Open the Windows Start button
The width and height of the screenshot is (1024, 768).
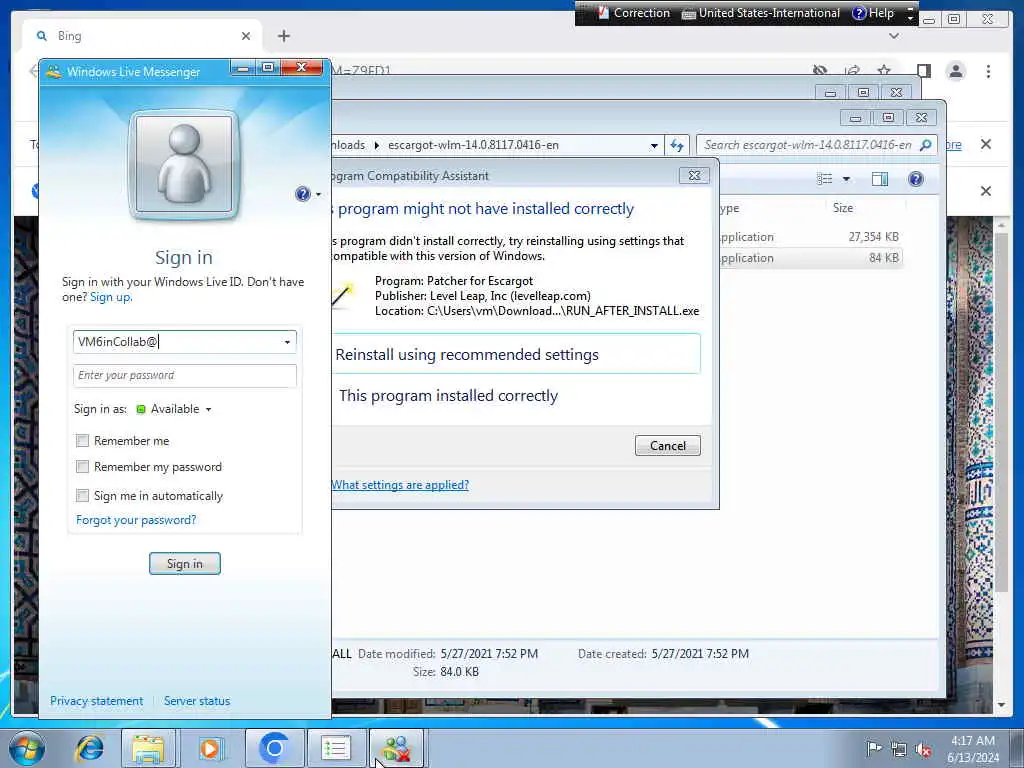[x=27, y=748]
